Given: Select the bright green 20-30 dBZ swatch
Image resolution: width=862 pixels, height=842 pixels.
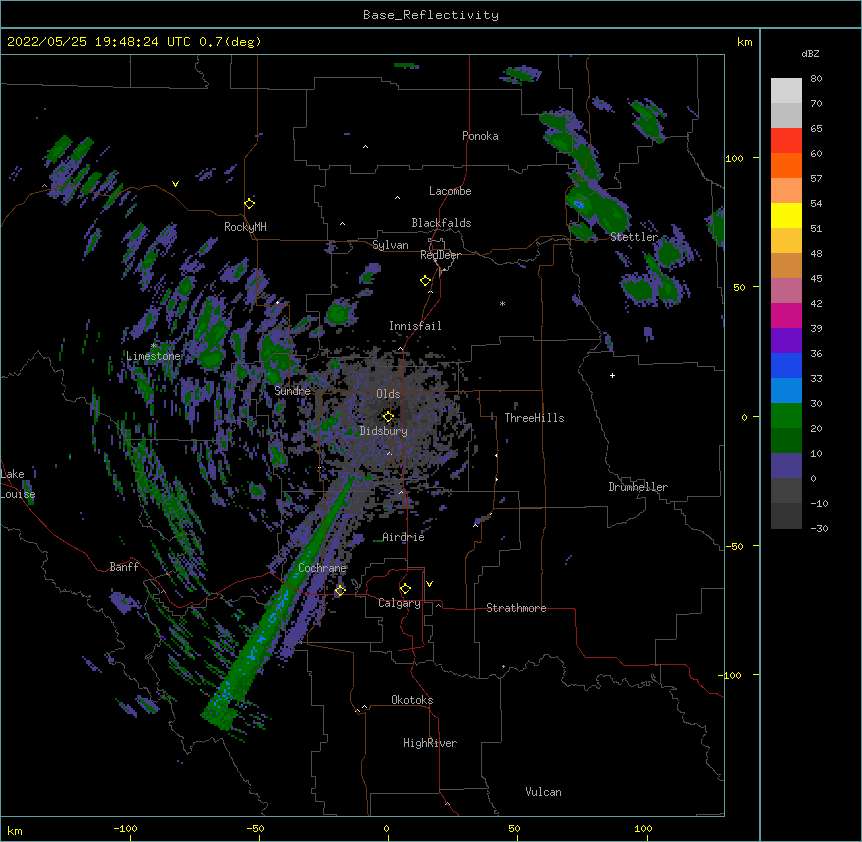Looking at the screenshot, I should 786,416.
